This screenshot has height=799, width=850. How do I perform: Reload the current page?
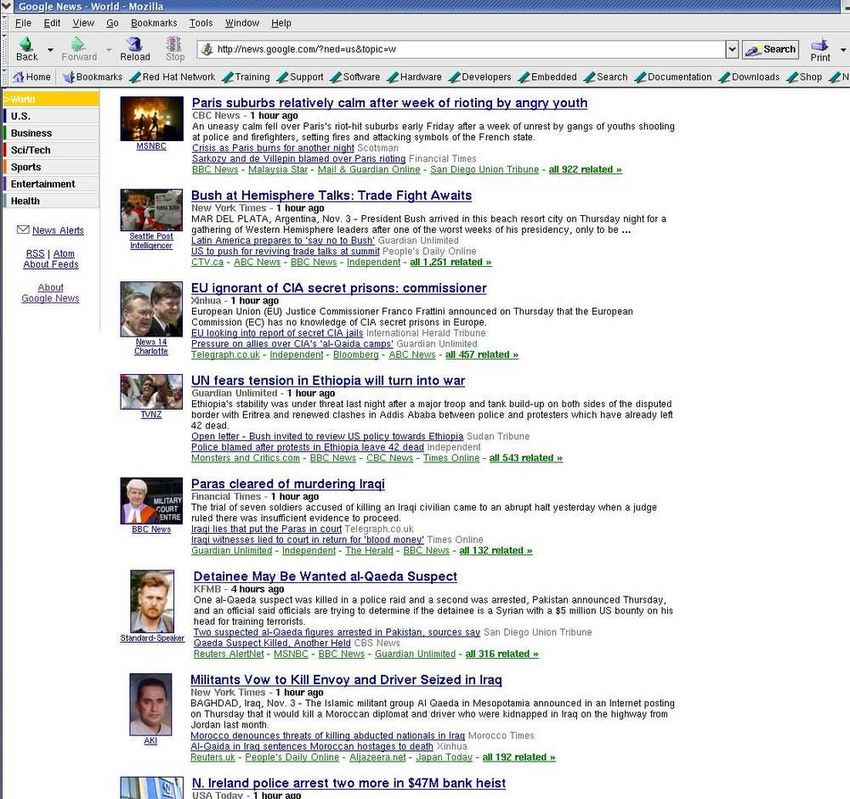coord(135,49)
